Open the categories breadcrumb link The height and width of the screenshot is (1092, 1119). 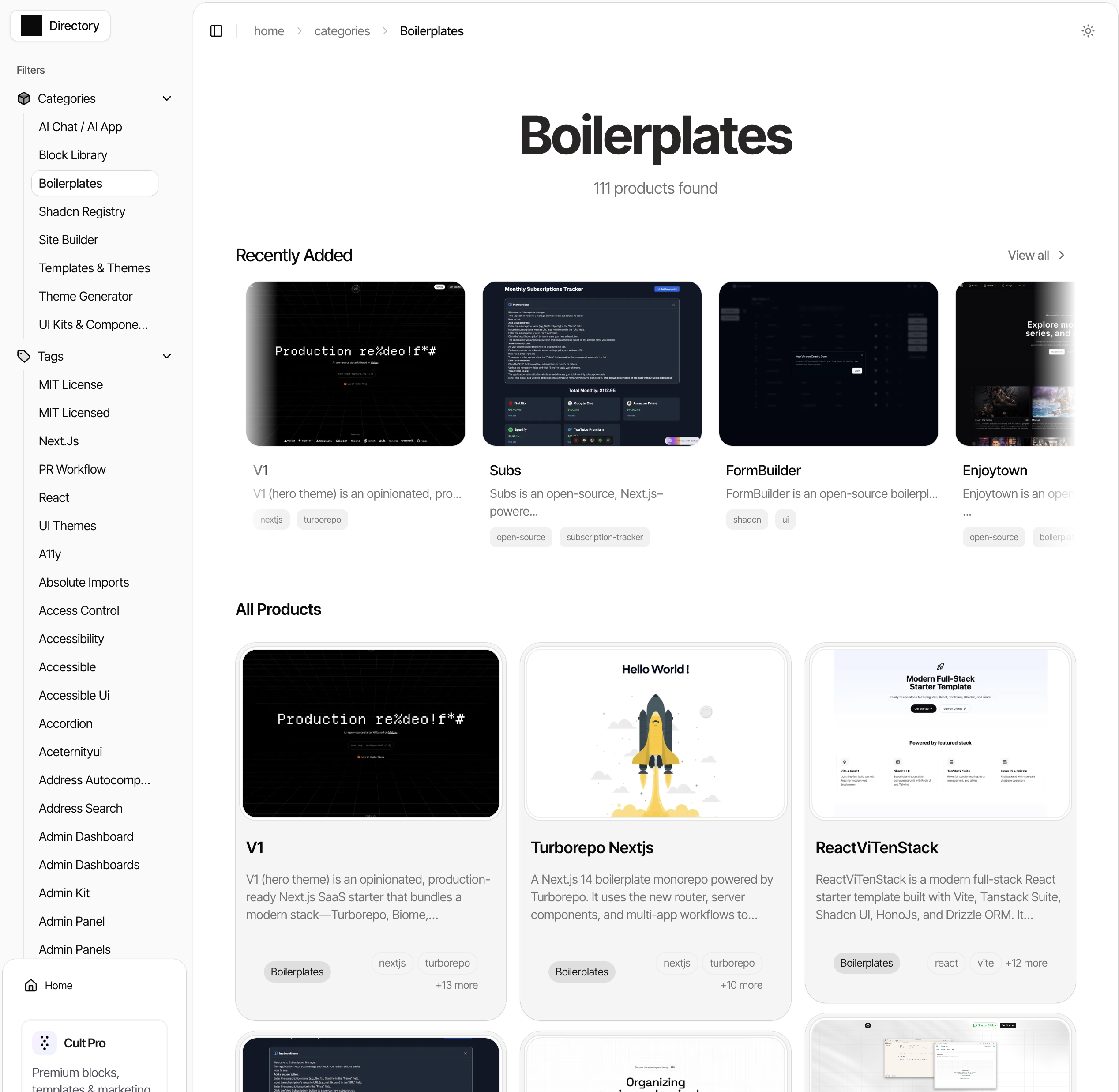(342, 31)
